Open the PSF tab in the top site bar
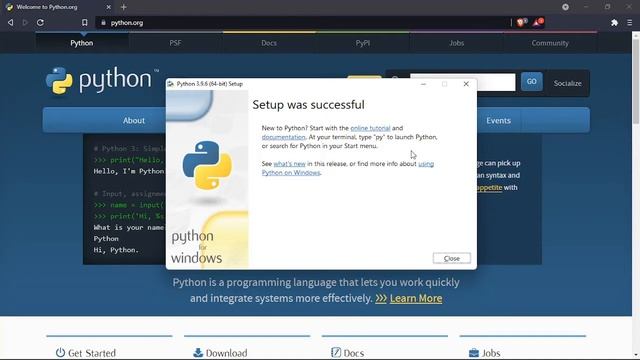Screen dimensions: 640x360 click(x=175, y=43)
